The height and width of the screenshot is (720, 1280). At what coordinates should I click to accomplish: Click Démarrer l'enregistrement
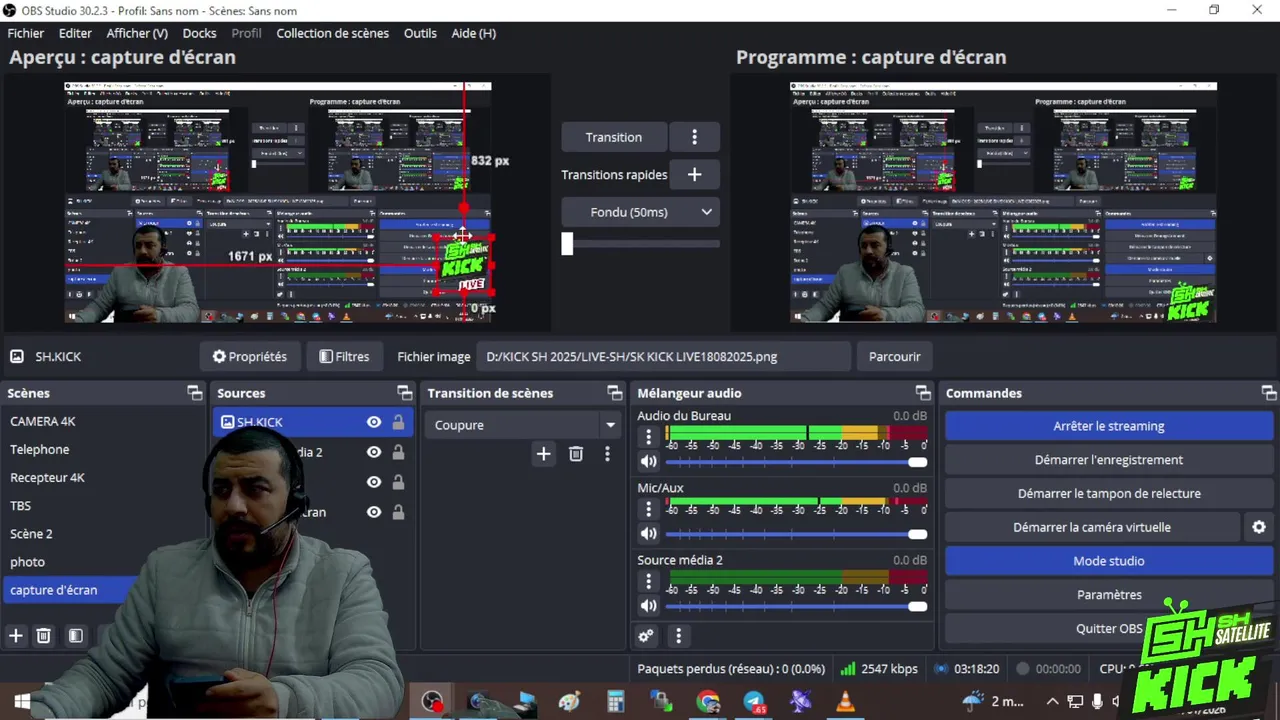1108,460
